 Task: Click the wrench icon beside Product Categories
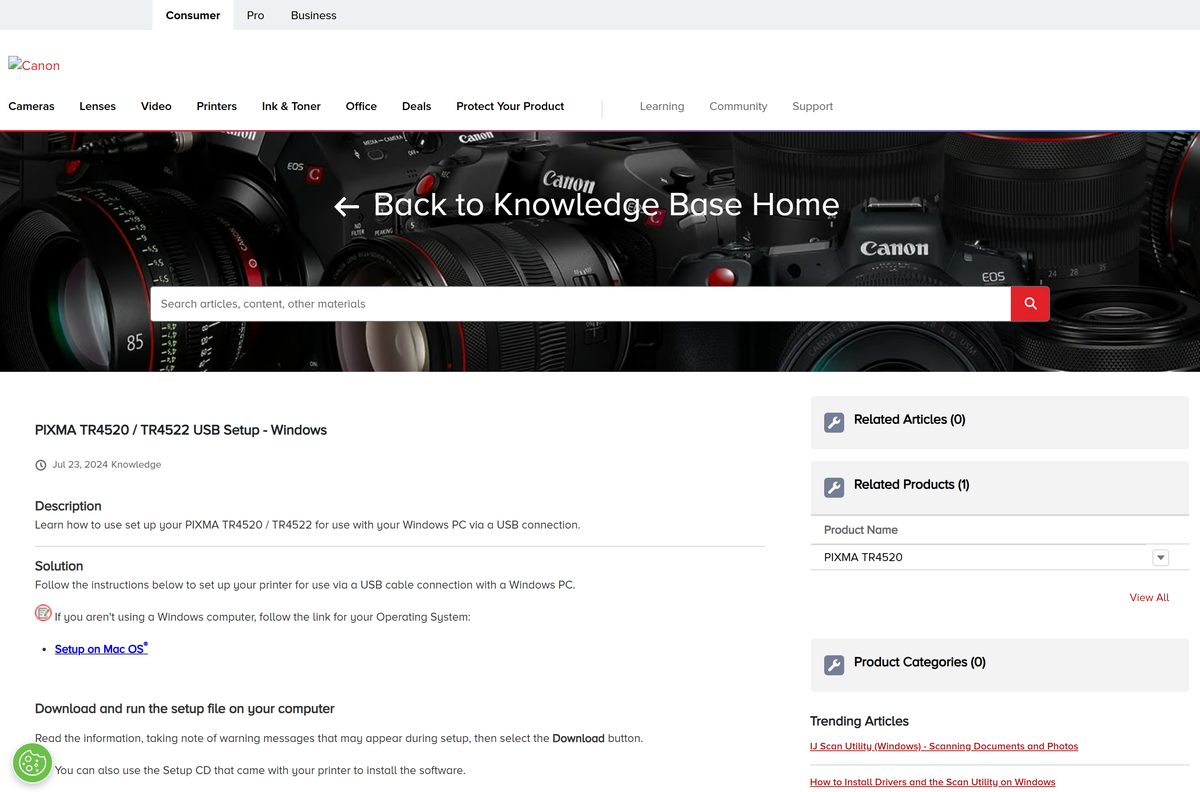point(834,666)
